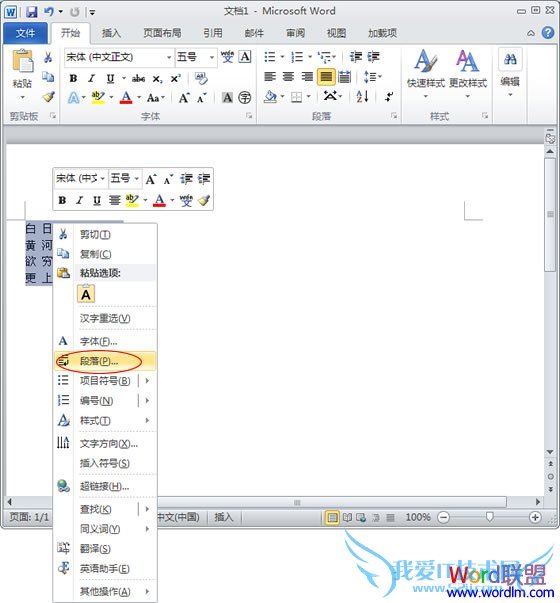The height and width of the screenshot is (603, 560).
Task: Click the Clear Formatting icon in ribbon
Action: [x=201, y=78]
